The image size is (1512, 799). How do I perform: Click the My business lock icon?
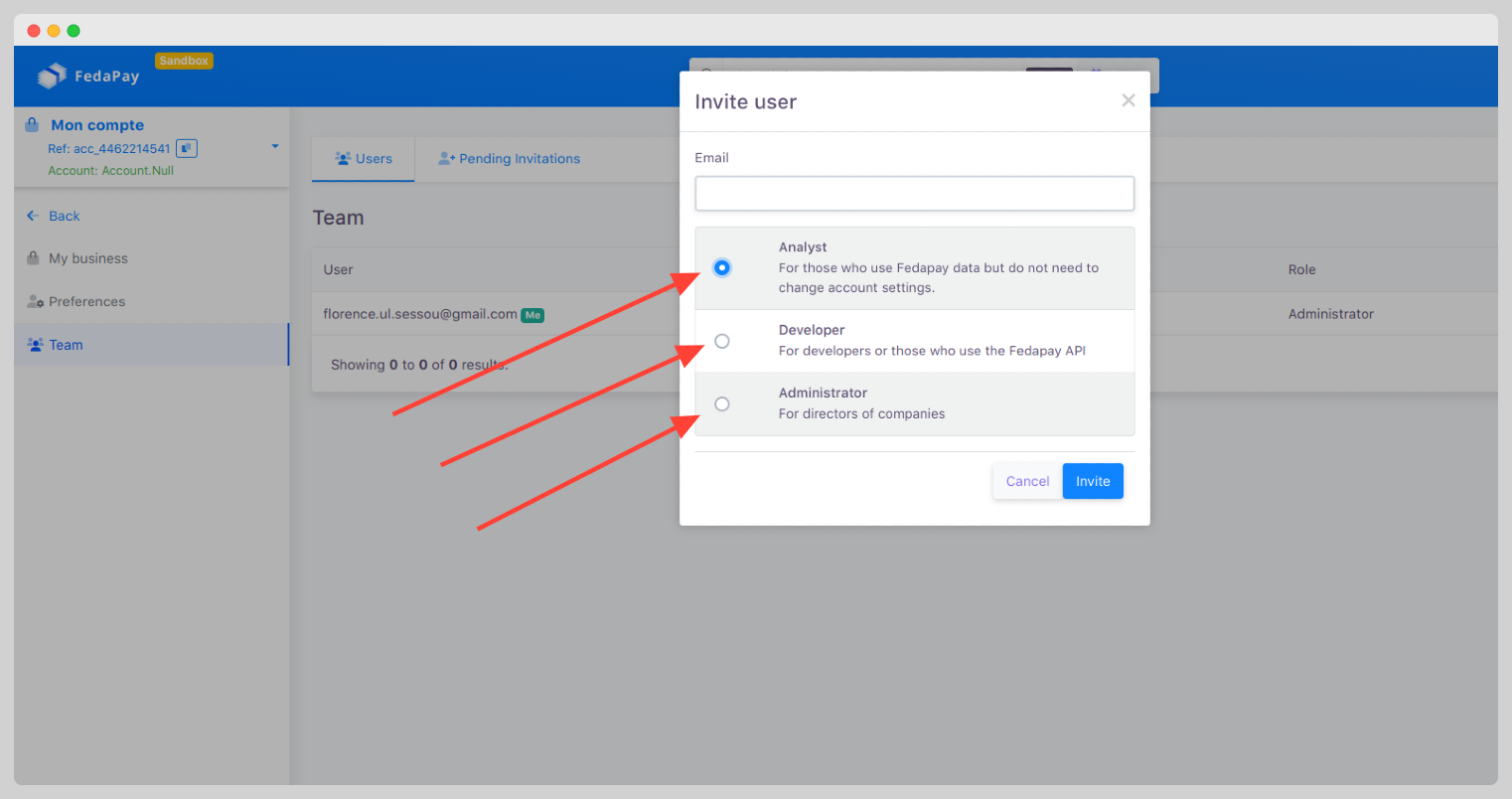tap(33, 257)
